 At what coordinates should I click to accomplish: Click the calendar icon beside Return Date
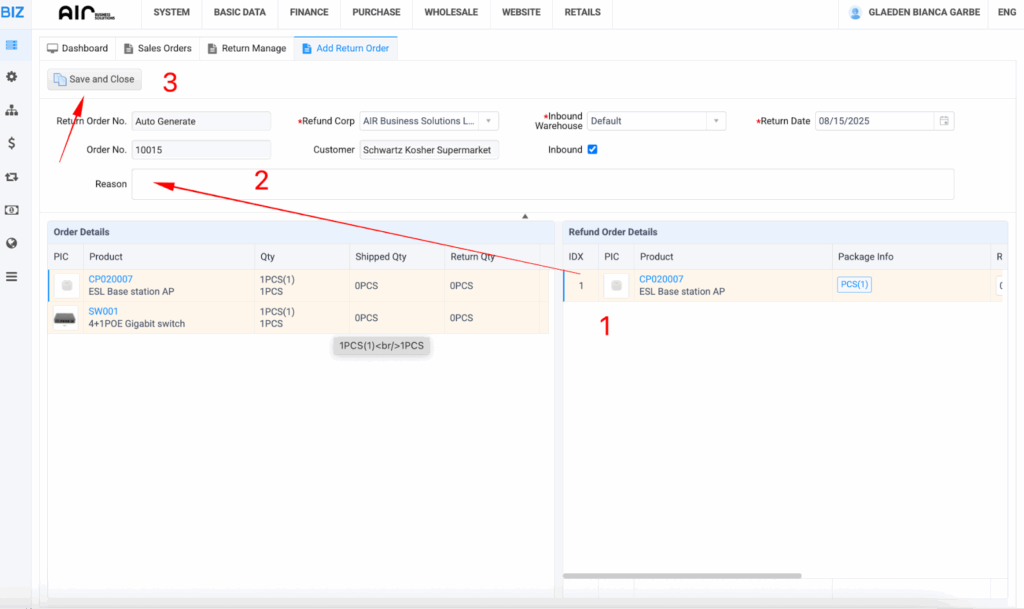943,121
